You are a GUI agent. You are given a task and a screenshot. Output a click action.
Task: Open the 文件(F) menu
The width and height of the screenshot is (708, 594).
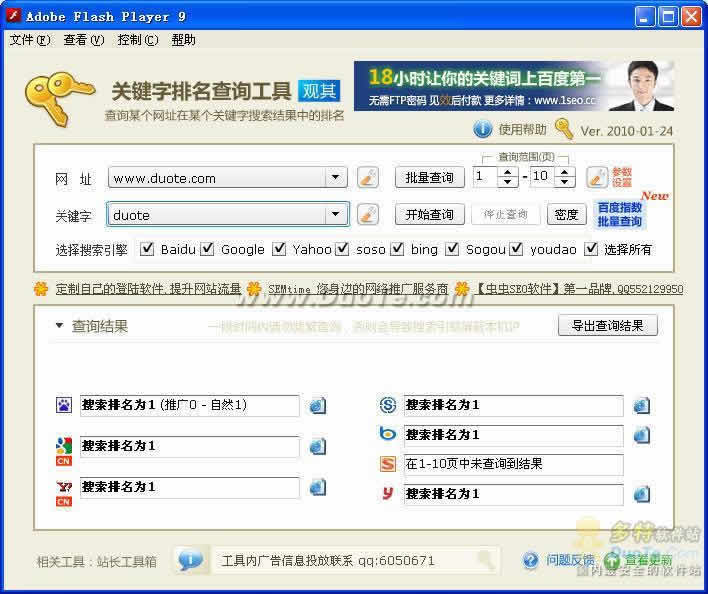point(30,40)
